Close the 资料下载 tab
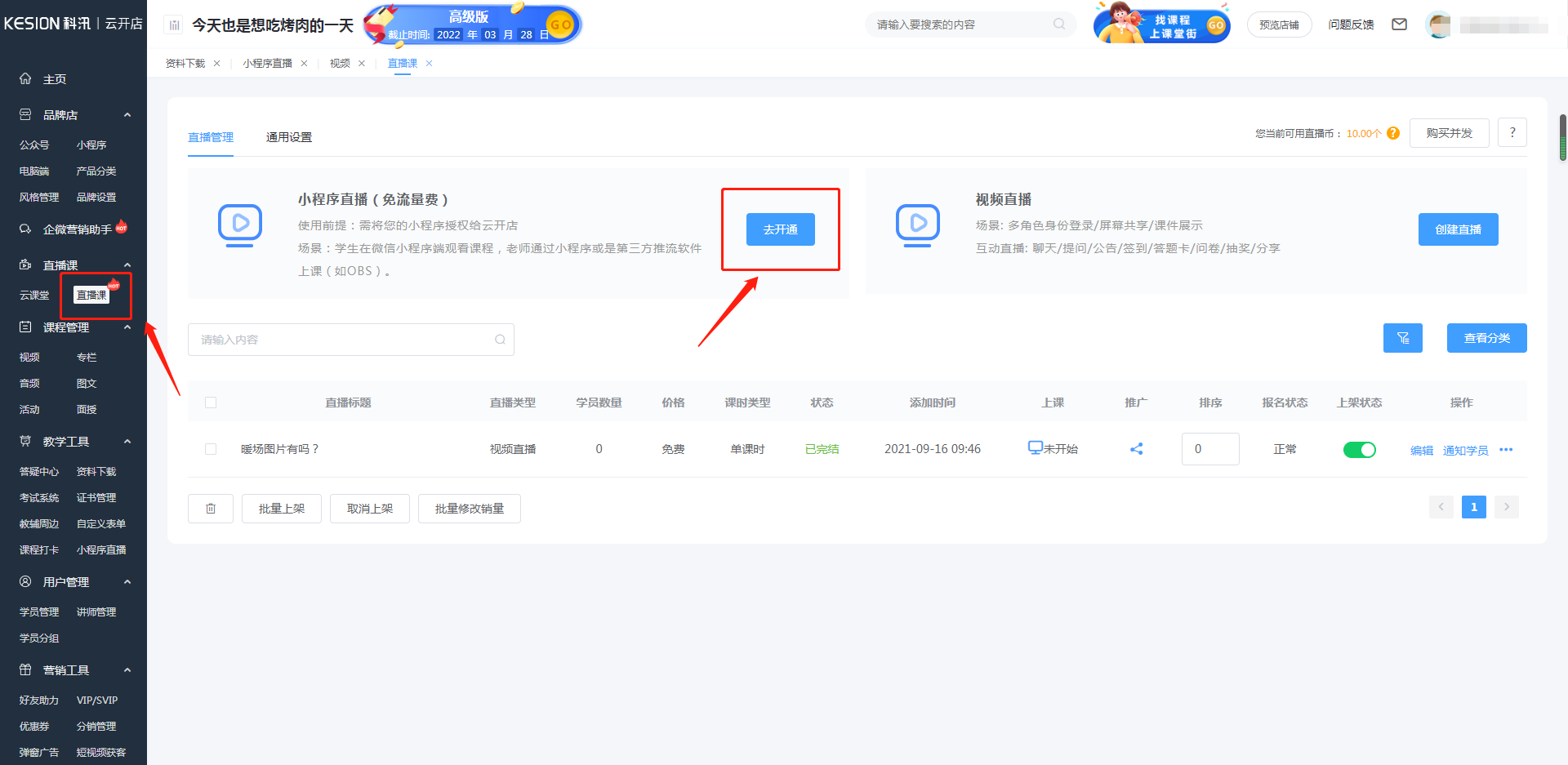Viewport: 1568px width, 765px height. coord(216,63)
